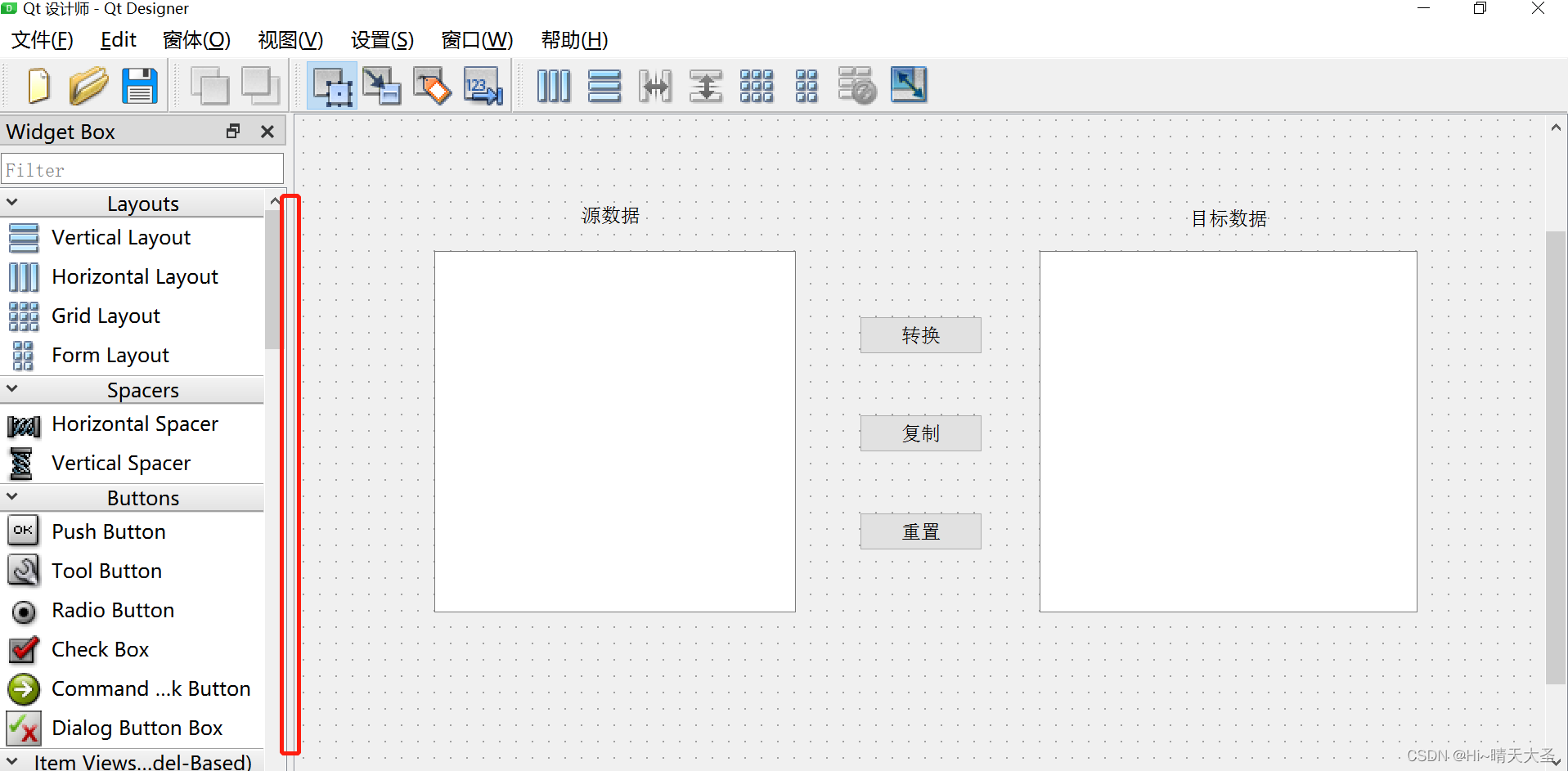Image resolution: width=1568 pixels, height=771 pixels.
Task: Collapse the Spacers section
Action: pos(12,389)
